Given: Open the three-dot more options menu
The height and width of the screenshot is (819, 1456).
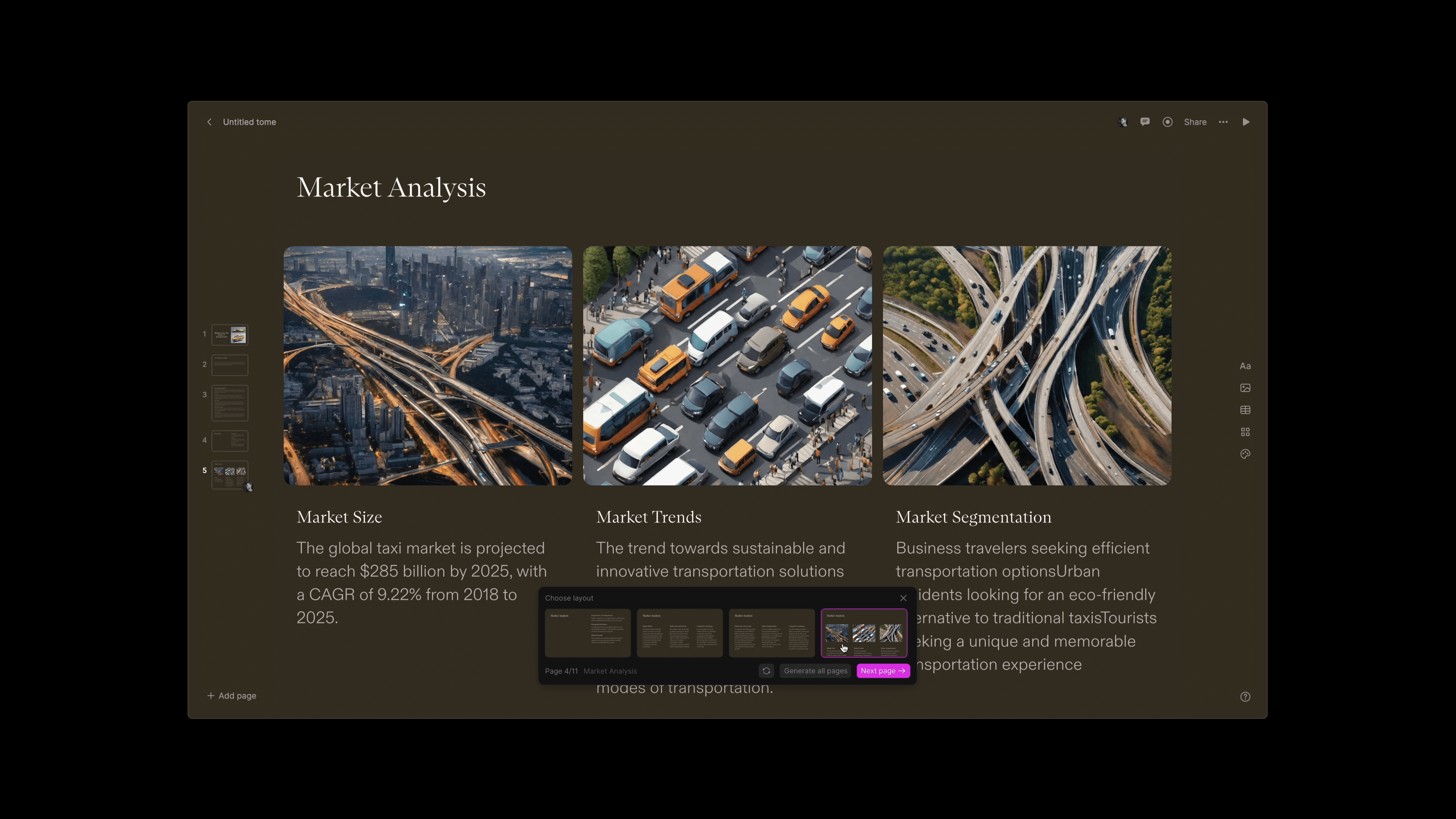Looking at the screenshot, I should click(x=1223, y=122).
